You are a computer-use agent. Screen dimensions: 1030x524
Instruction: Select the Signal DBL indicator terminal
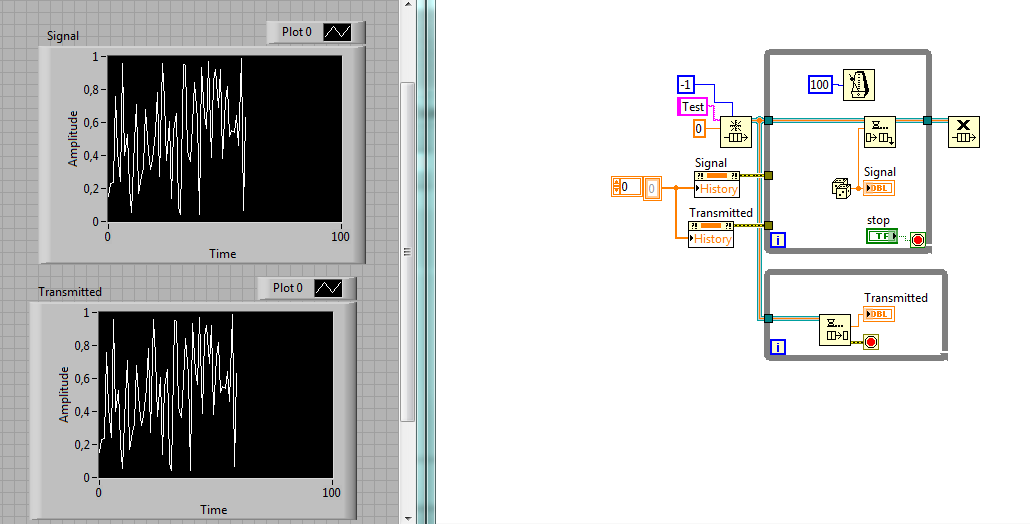click(879, 188)
